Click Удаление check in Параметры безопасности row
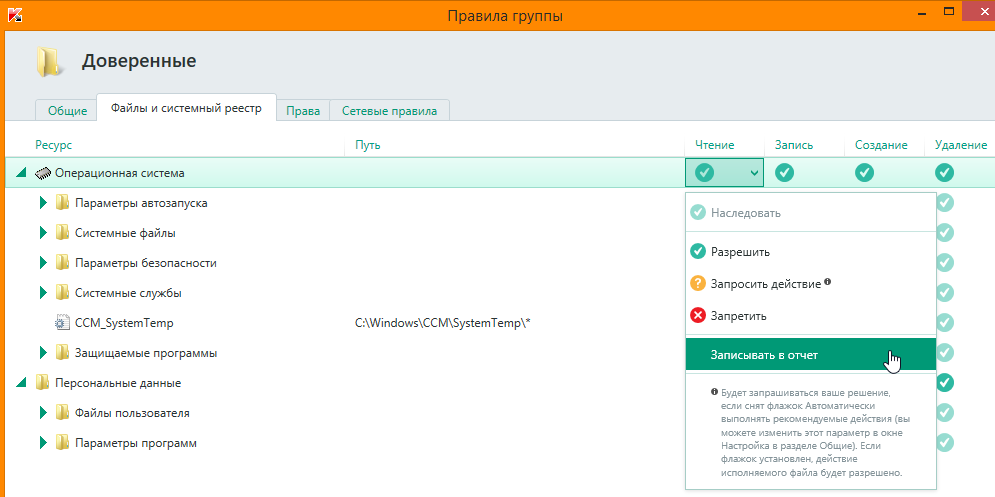The image size is (995, 497). [x=945, y=263]
